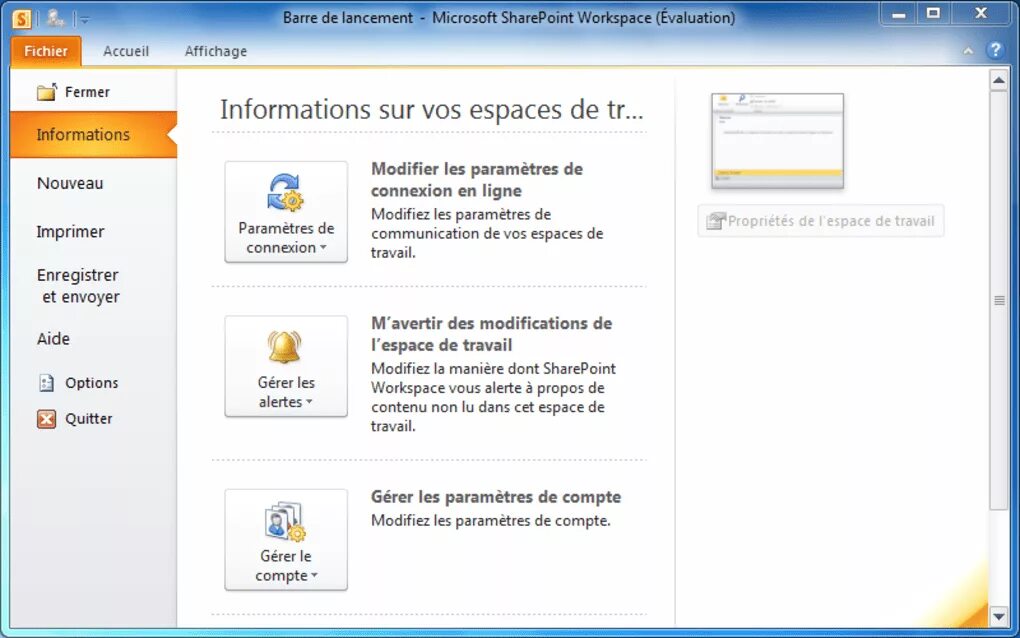Select Nouveau in the backstage menu
Image resolution: width=1020 pixels, height=638 pixels.
[70, 183]
